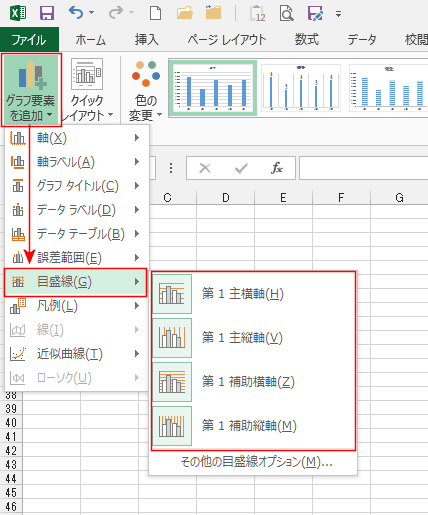
Task: Open the グラフ要素を追加 dropdown
Action: pos(31,90)
